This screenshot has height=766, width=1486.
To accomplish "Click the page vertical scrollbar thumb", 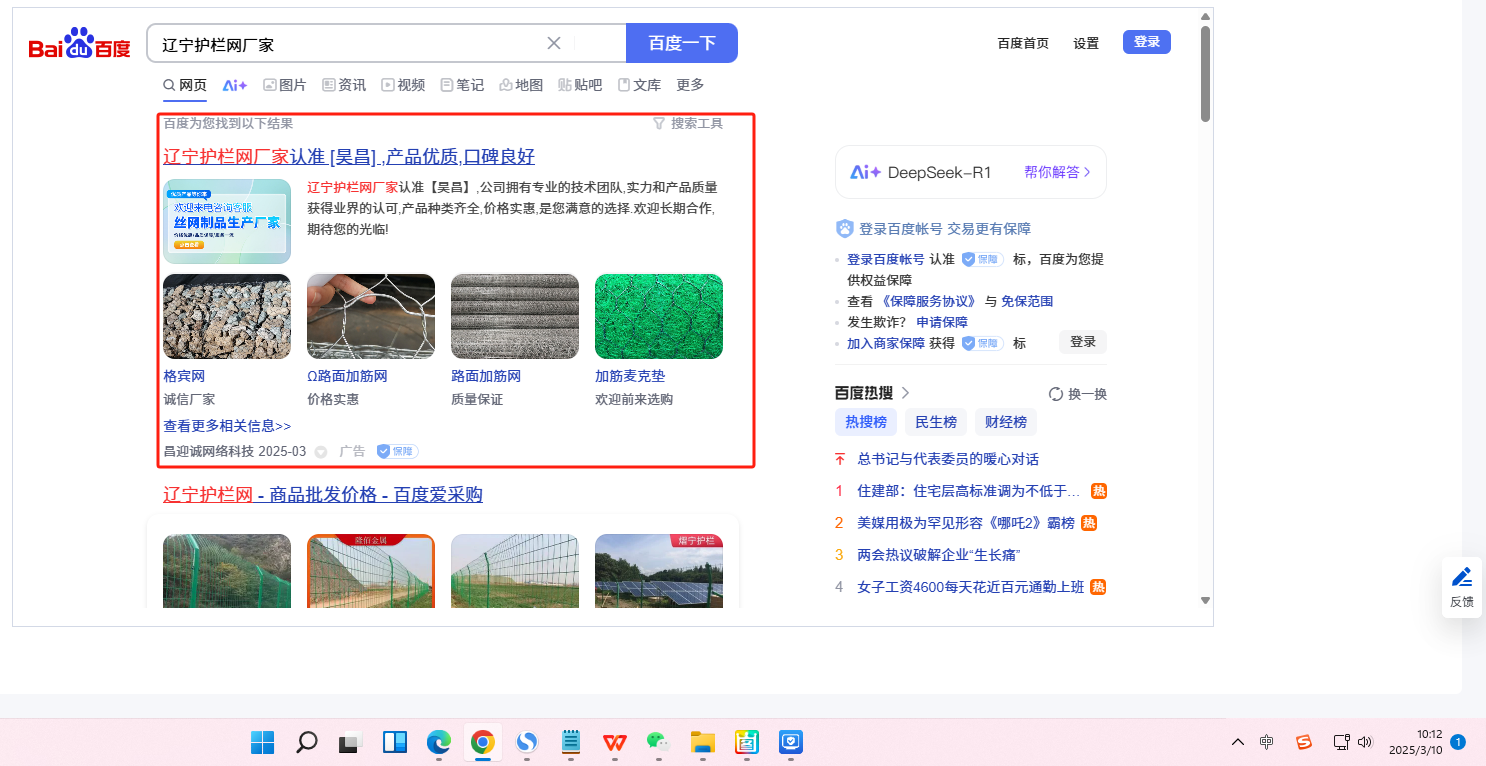I will (1205, 75).
